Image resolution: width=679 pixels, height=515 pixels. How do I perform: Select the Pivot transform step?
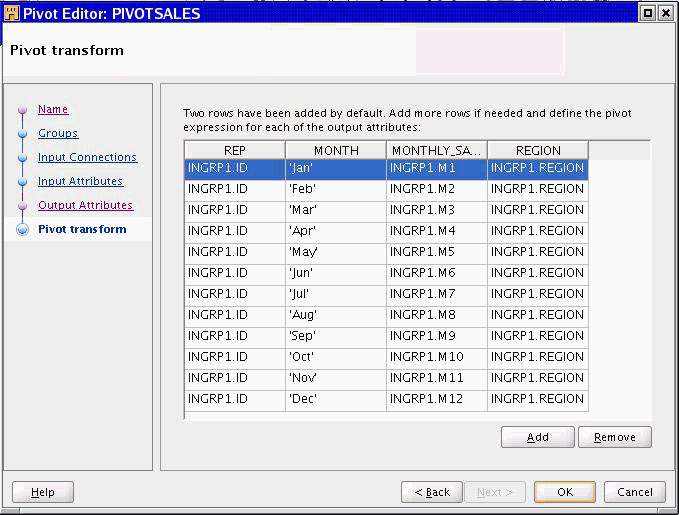point(82,229)
